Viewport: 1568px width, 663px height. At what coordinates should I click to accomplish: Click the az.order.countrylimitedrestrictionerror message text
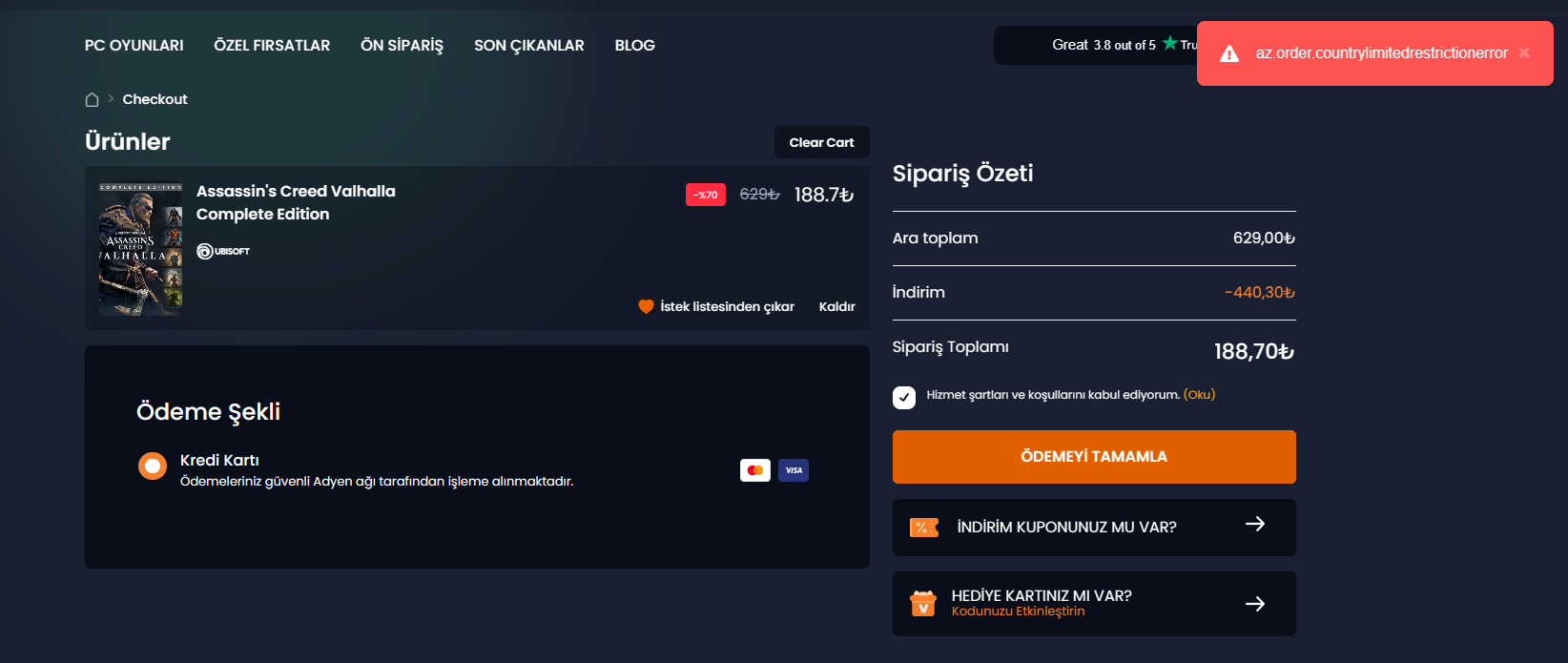pos(1382,53)
